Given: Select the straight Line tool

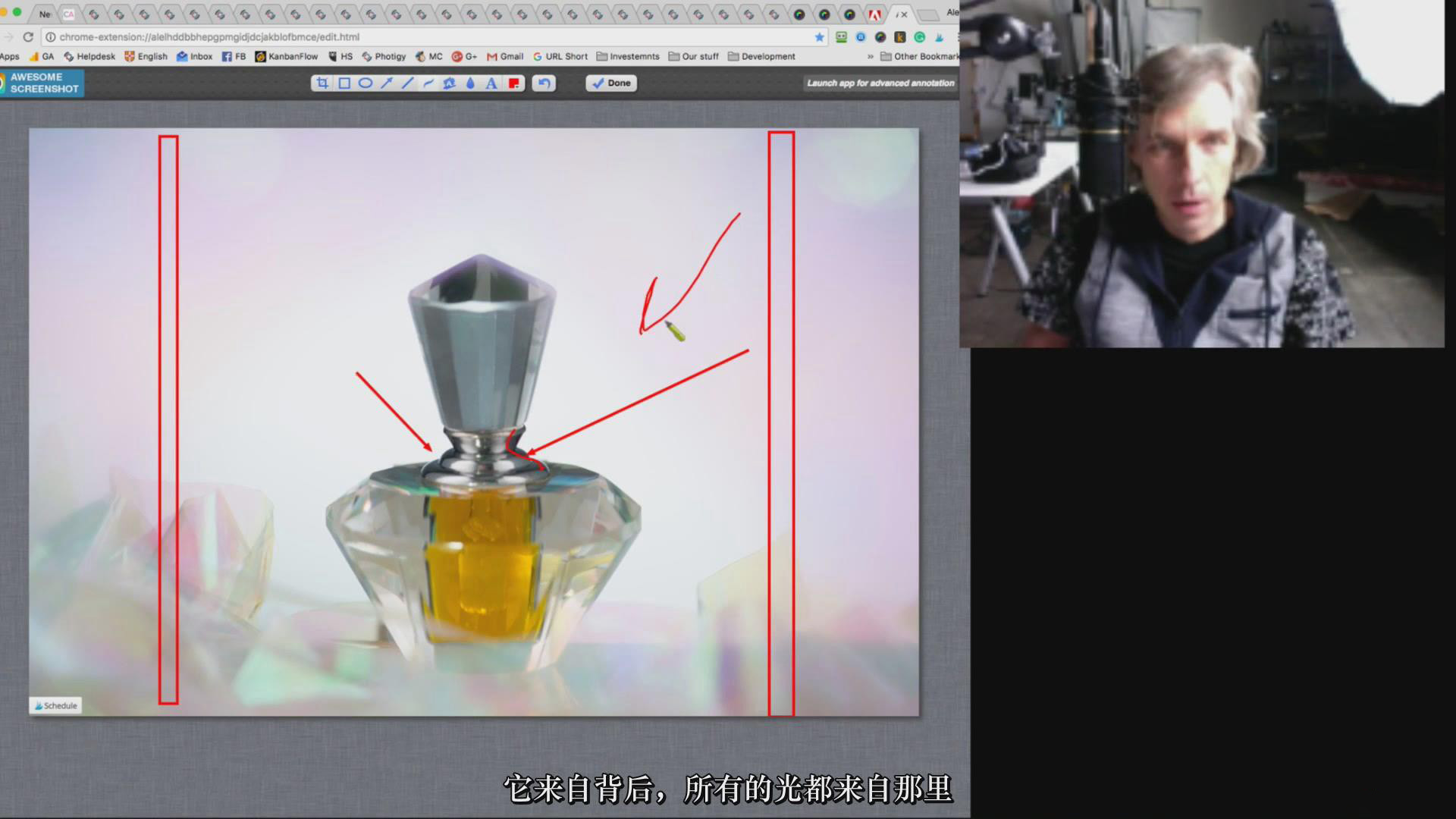Looking at the screenshot, I should tap(407, 83).
